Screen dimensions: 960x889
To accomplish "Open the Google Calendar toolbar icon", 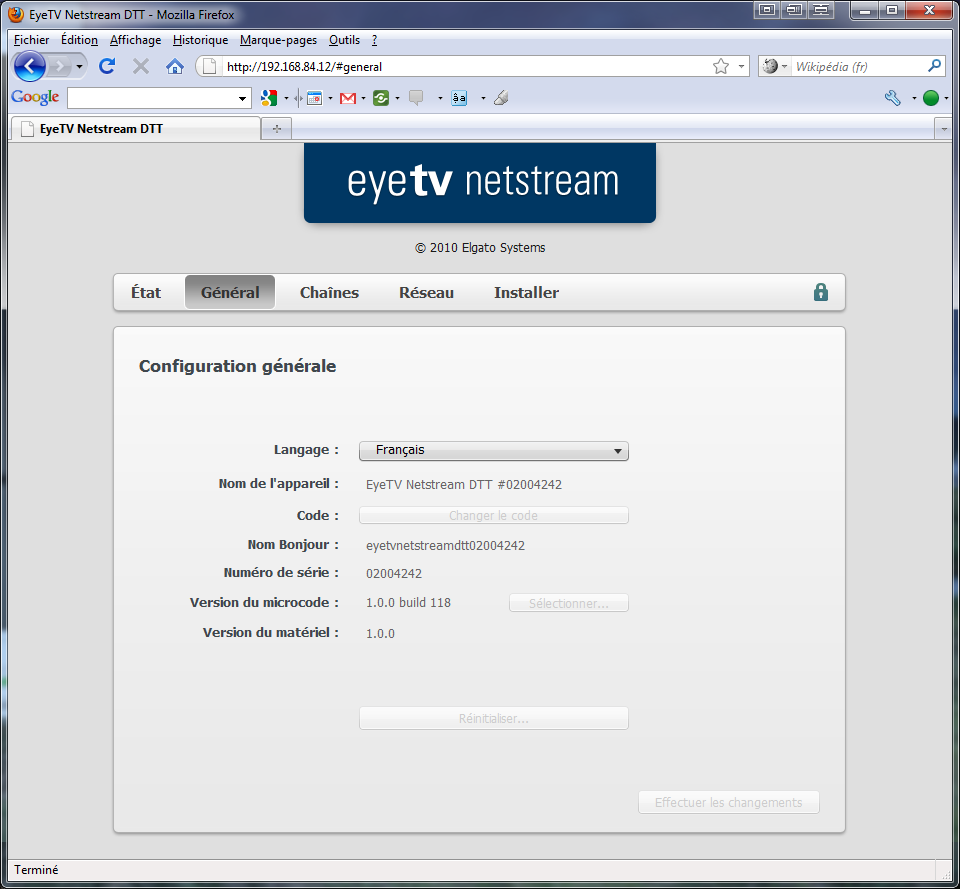I will point(314,98).
